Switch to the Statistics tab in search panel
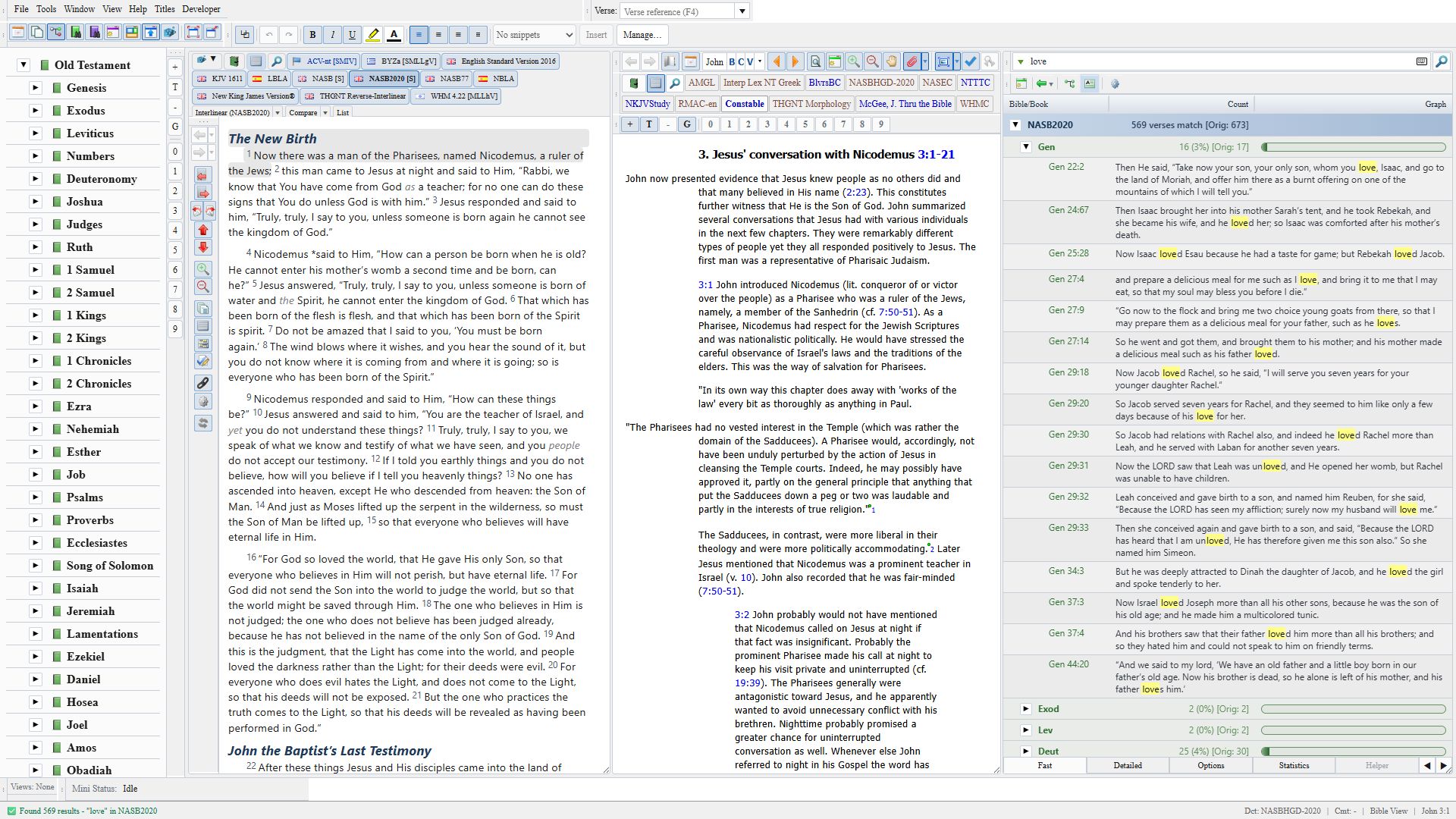 click(1294, 766)
